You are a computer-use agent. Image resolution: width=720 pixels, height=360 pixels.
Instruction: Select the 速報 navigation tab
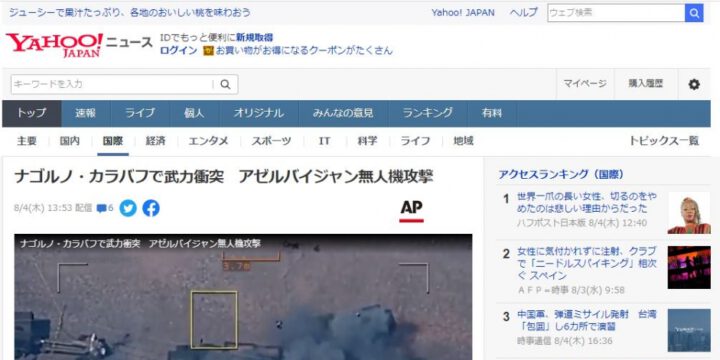coord(85,113)
